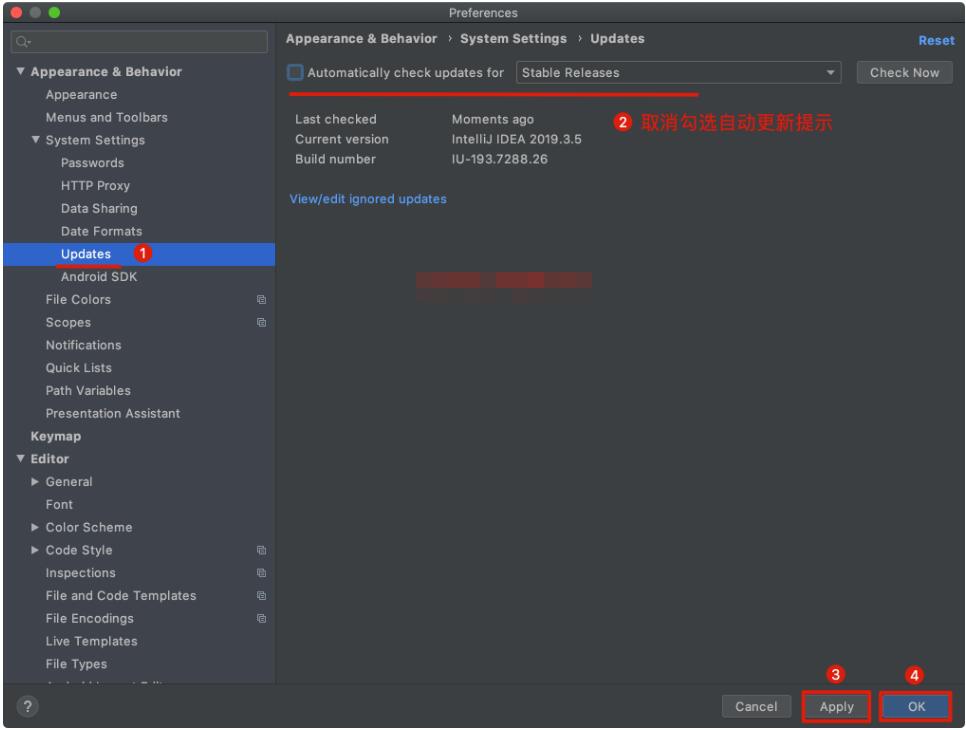This screenshot has height=730, width=966.
Task: Open the Stable Releases channel dropdown
Action: pos(679,73)
